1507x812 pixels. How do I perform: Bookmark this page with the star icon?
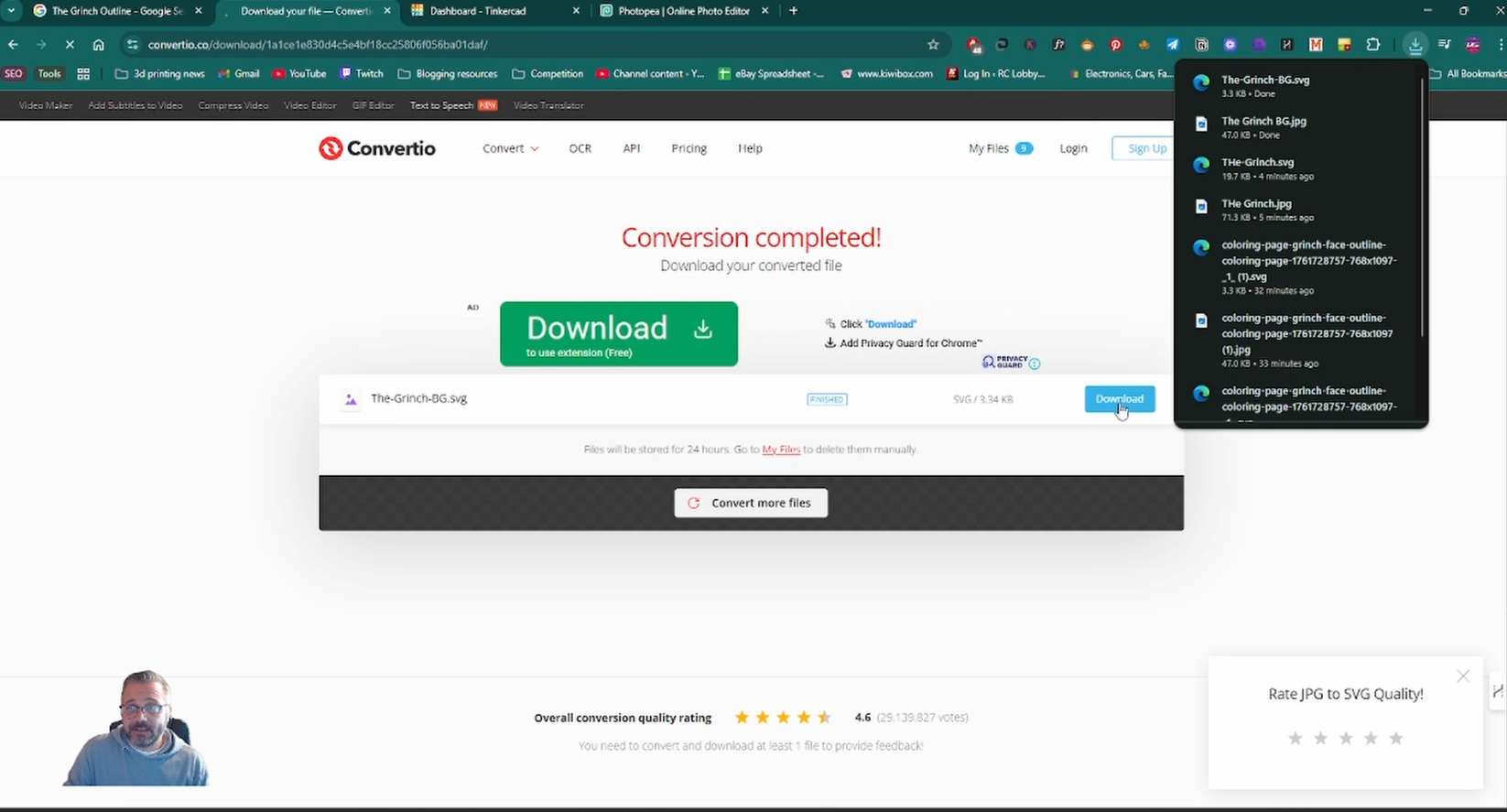coord(933,44)
